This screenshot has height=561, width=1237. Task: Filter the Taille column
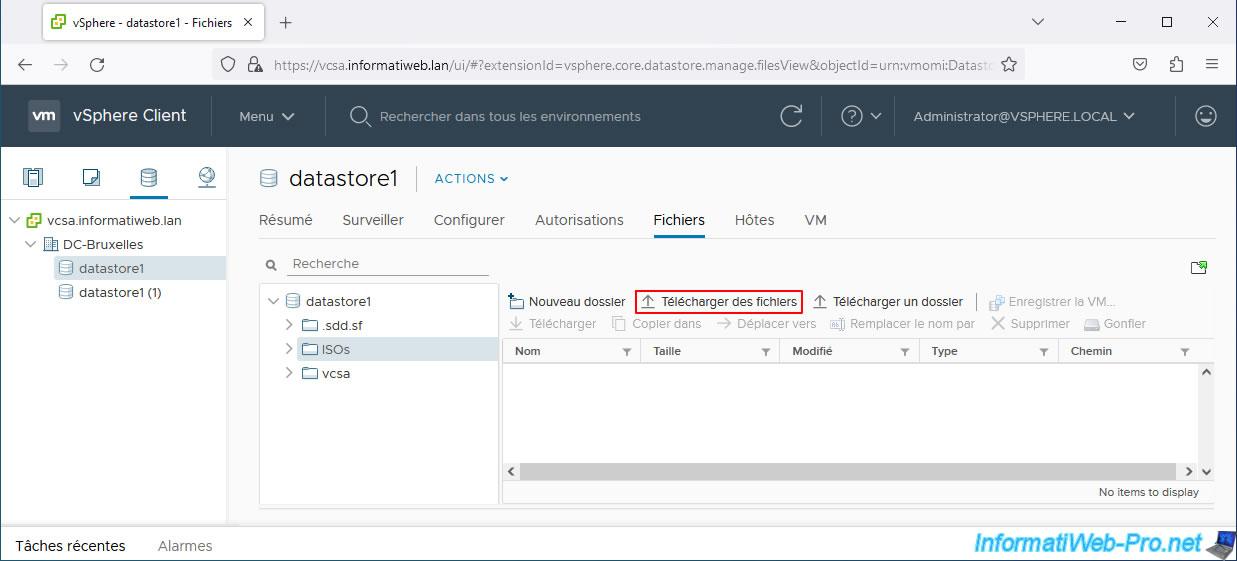pyautogui.click(x=766, y=352)
